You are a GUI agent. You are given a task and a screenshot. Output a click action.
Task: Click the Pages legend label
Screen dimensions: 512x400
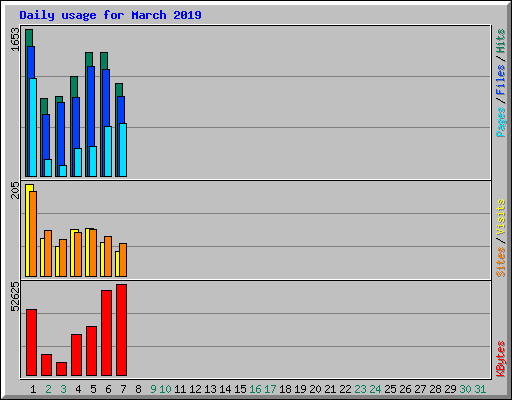(x=501, y=122)
